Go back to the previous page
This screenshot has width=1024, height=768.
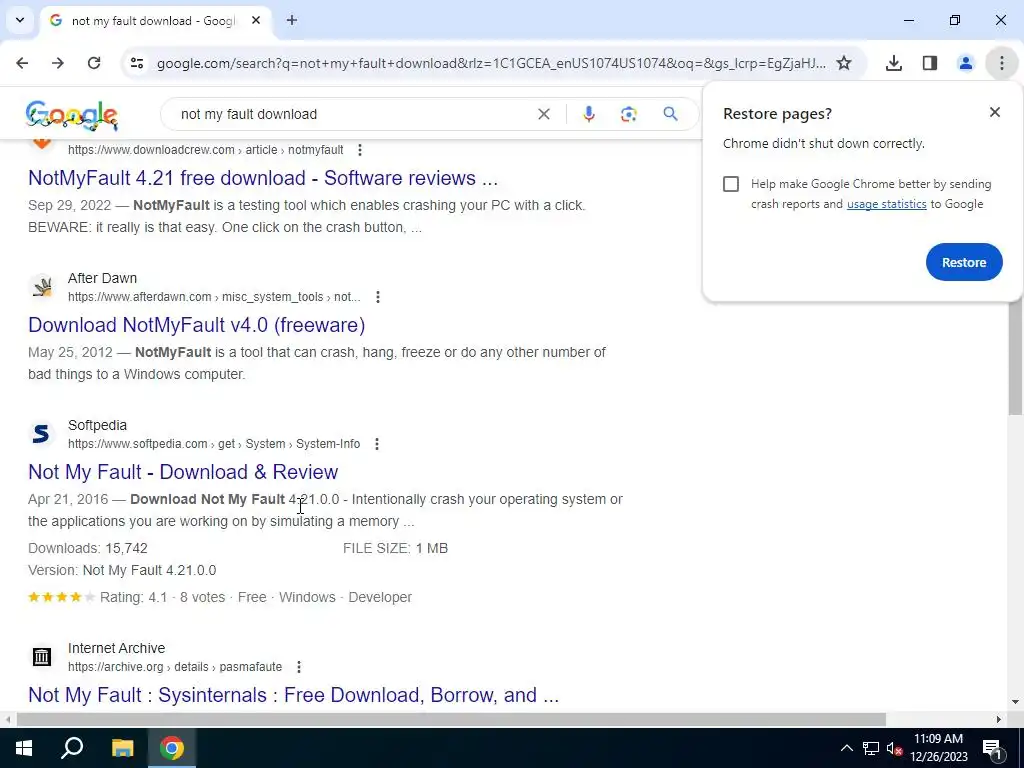tap(22, 63)
